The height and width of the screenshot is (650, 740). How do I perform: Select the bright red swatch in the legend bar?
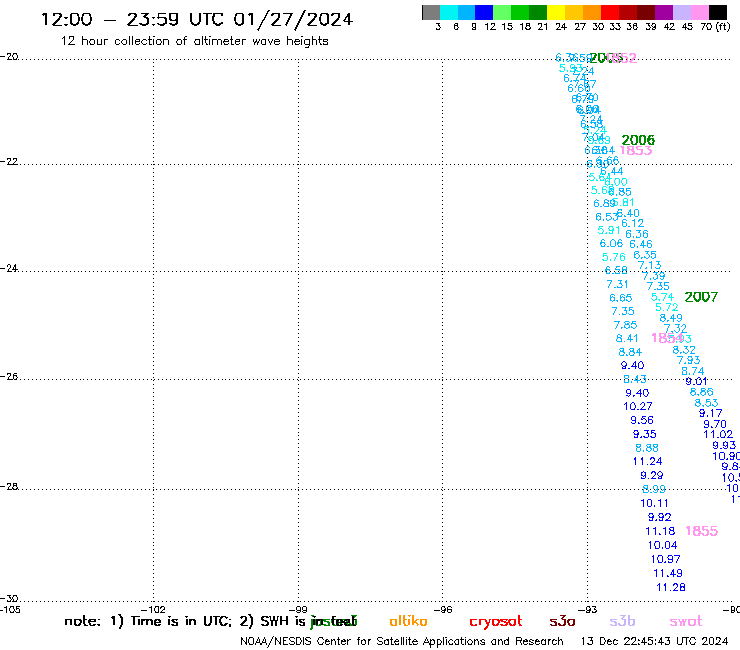(x=610, y=12)
